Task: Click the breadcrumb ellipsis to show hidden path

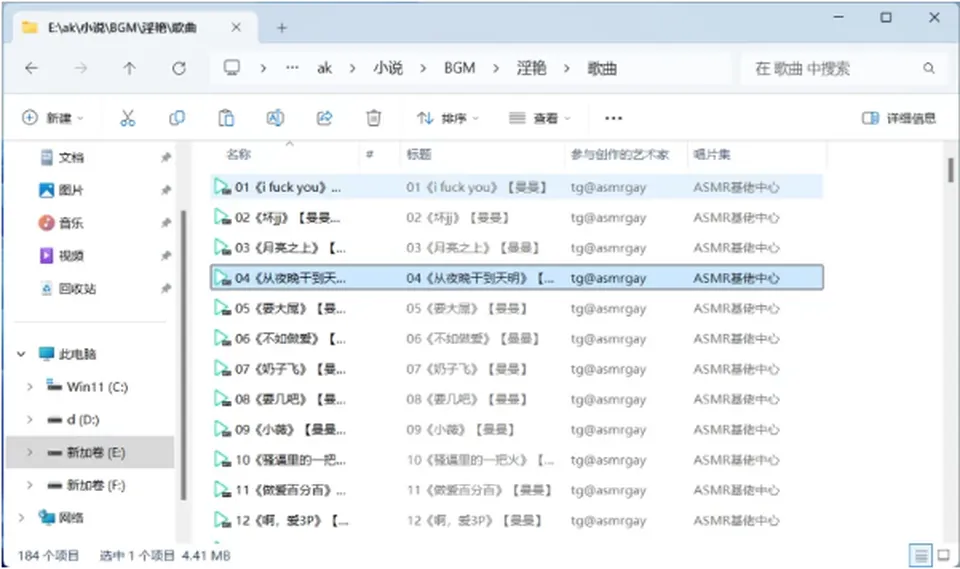Action: tap(293, 68)
